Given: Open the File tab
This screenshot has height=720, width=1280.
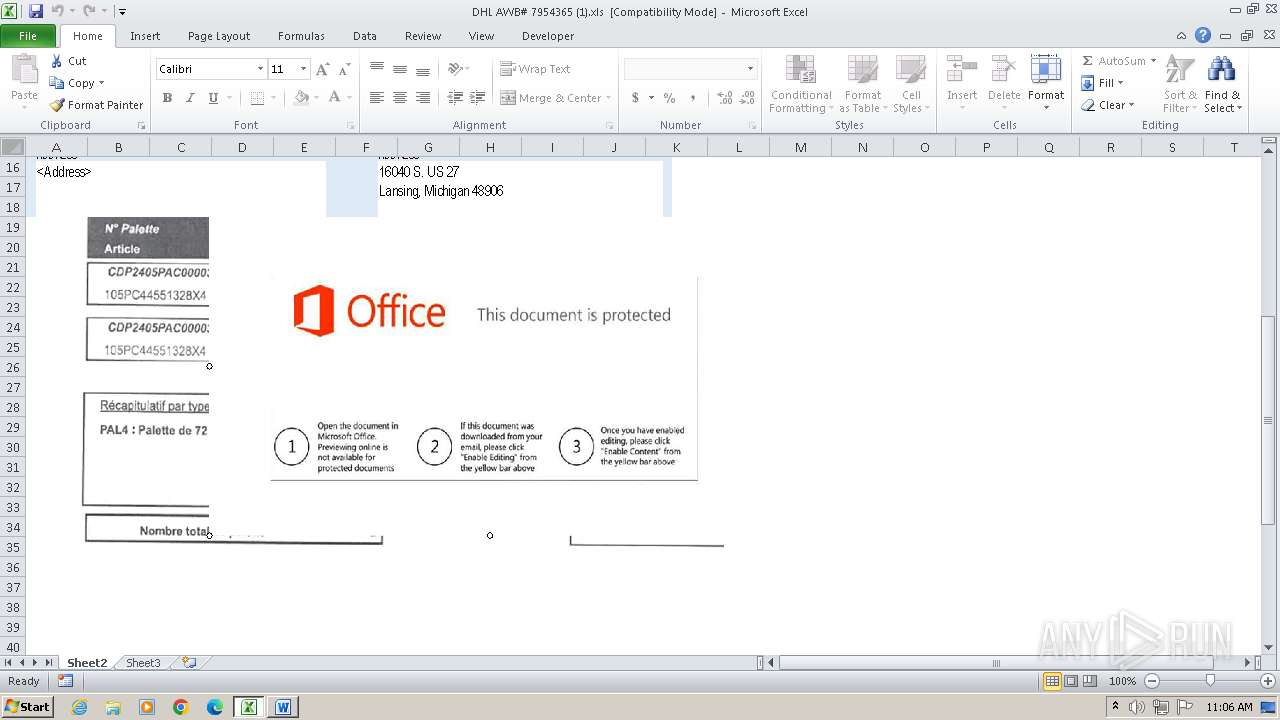Looking at the screenshot, I should click(28, 36).
